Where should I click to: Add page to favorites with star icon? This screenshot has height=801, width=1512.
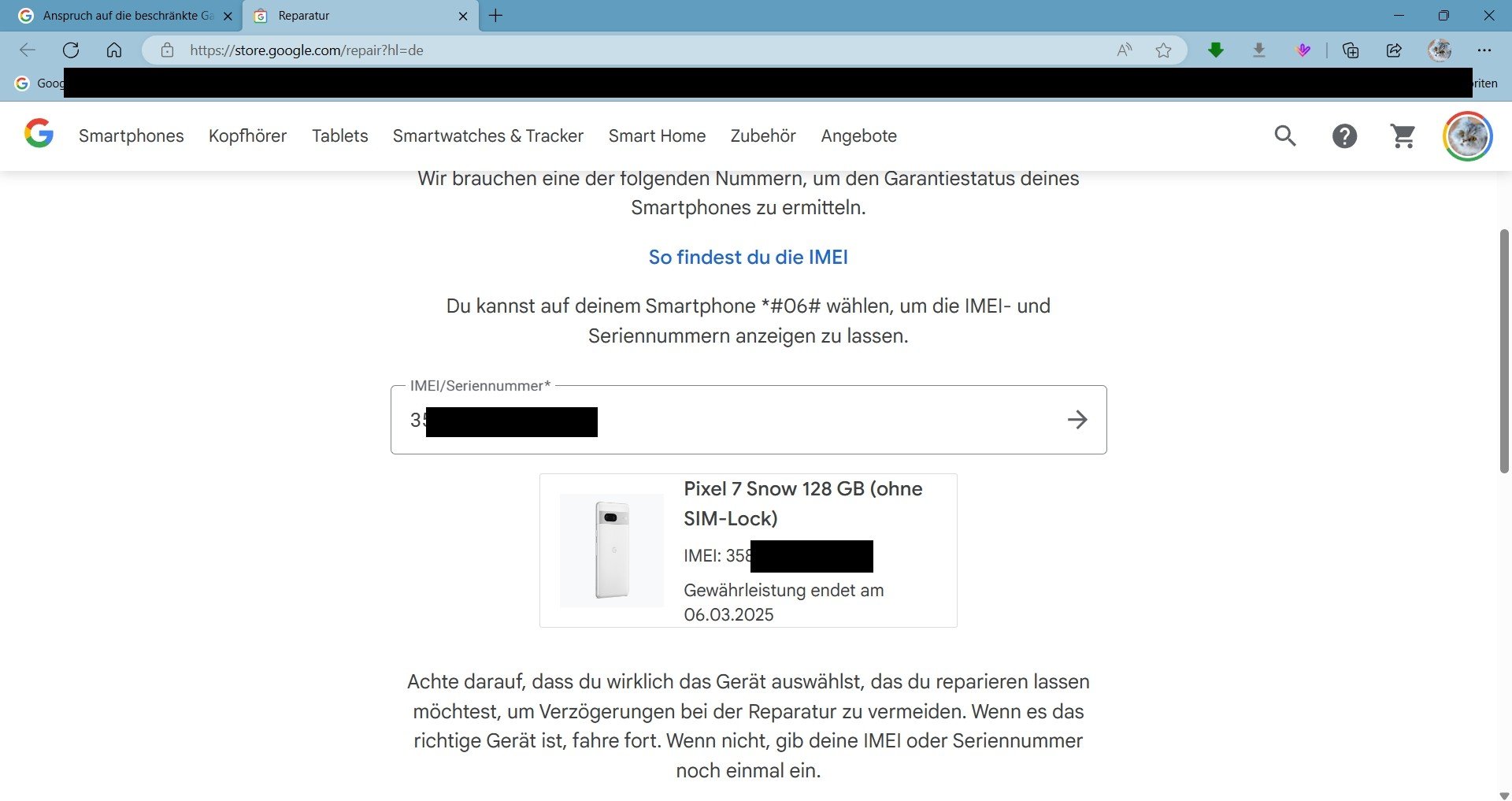tap(1163, 50)
